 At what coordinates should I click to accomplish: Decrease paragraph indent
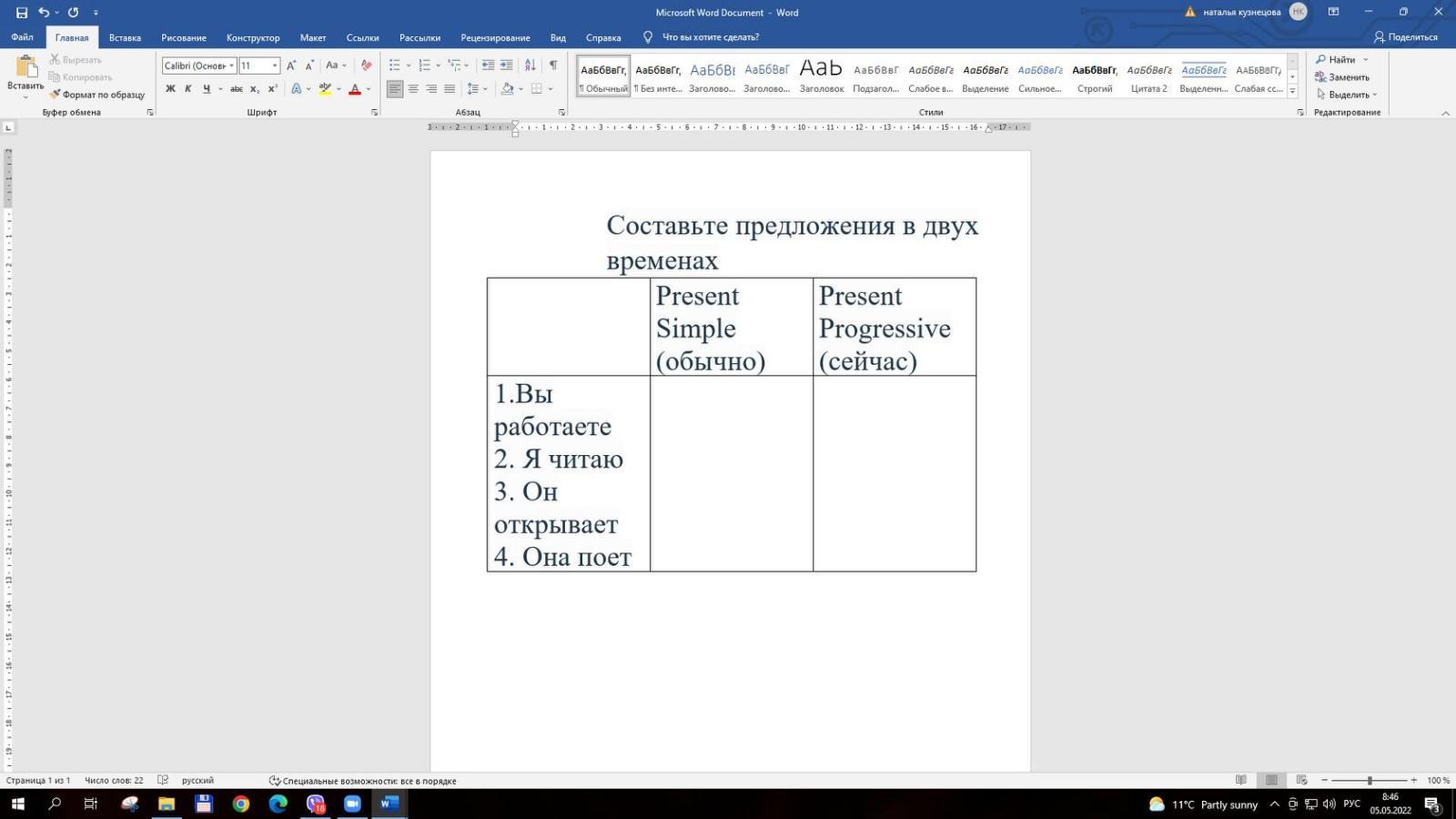pos(488,66)
